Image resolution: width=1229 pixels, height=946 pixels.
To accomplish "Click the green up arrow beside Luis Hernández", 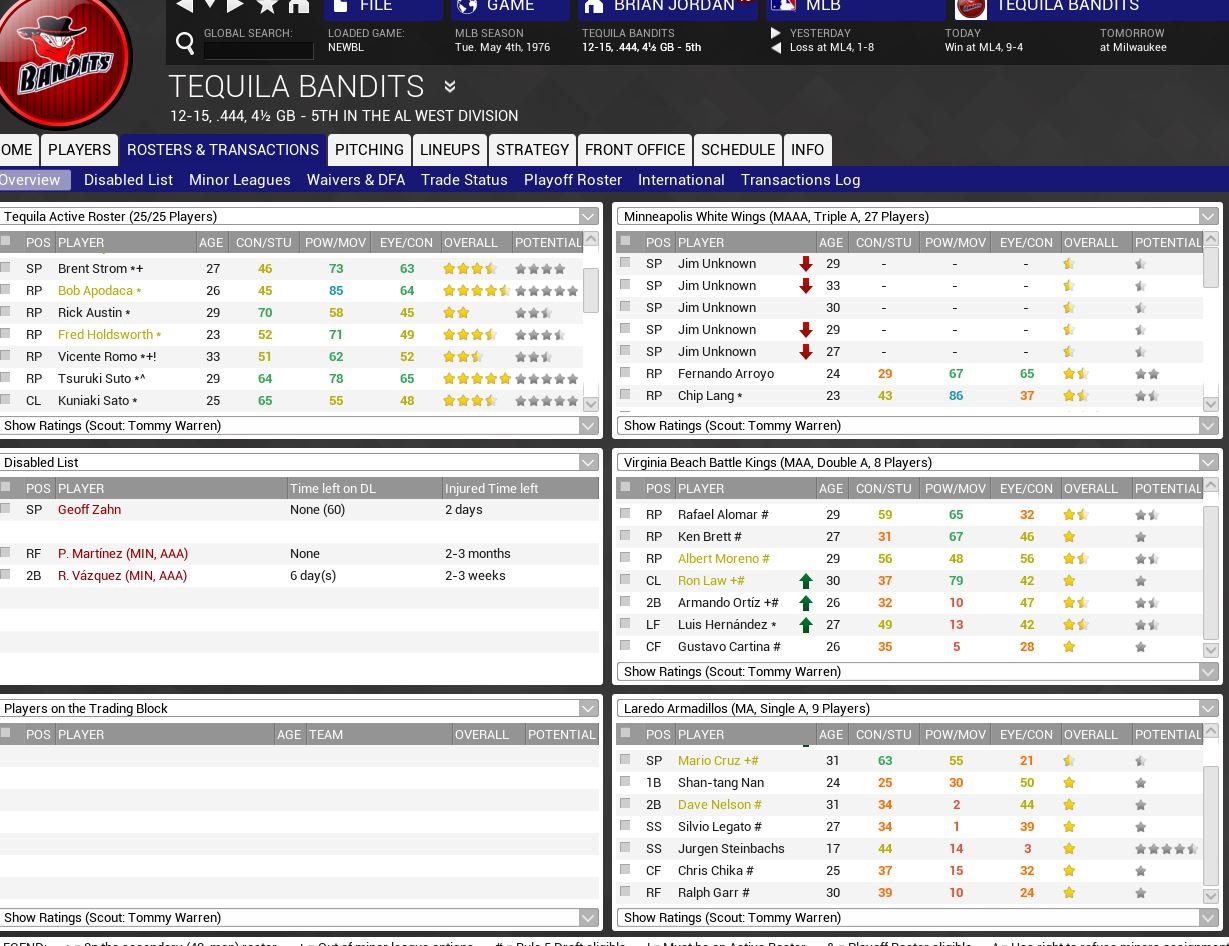I will point(805,625).
